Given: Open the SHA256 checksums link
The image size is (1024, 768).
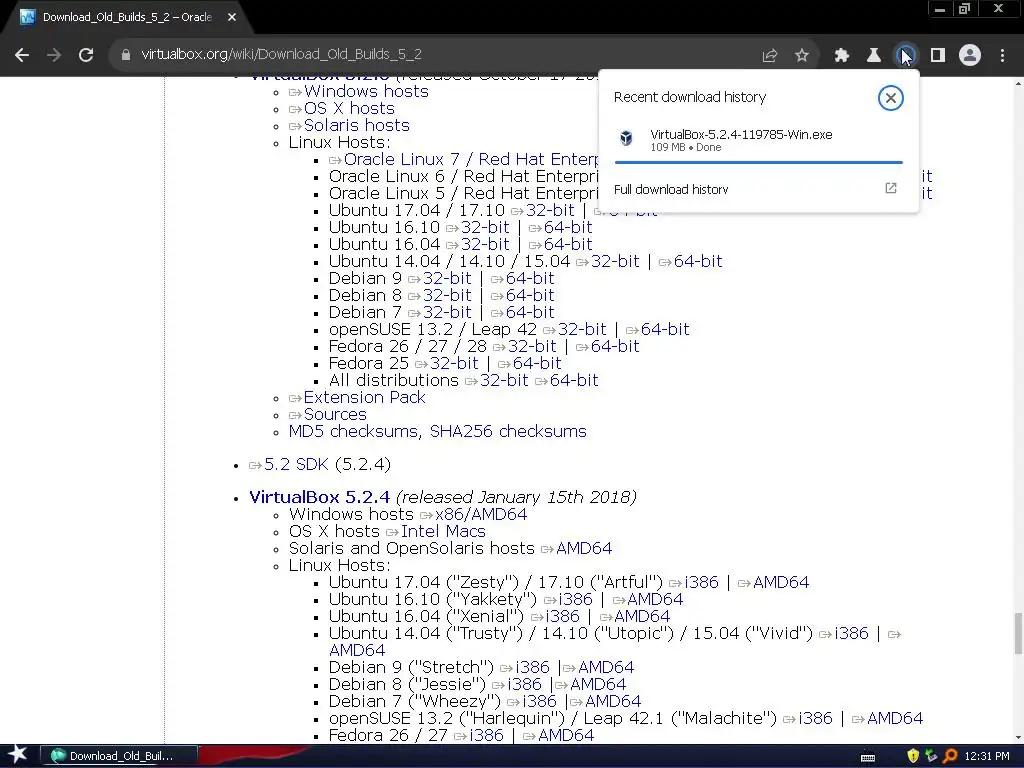Looking at the screenshot, I should pyautogui.click(x=508, y=432).
